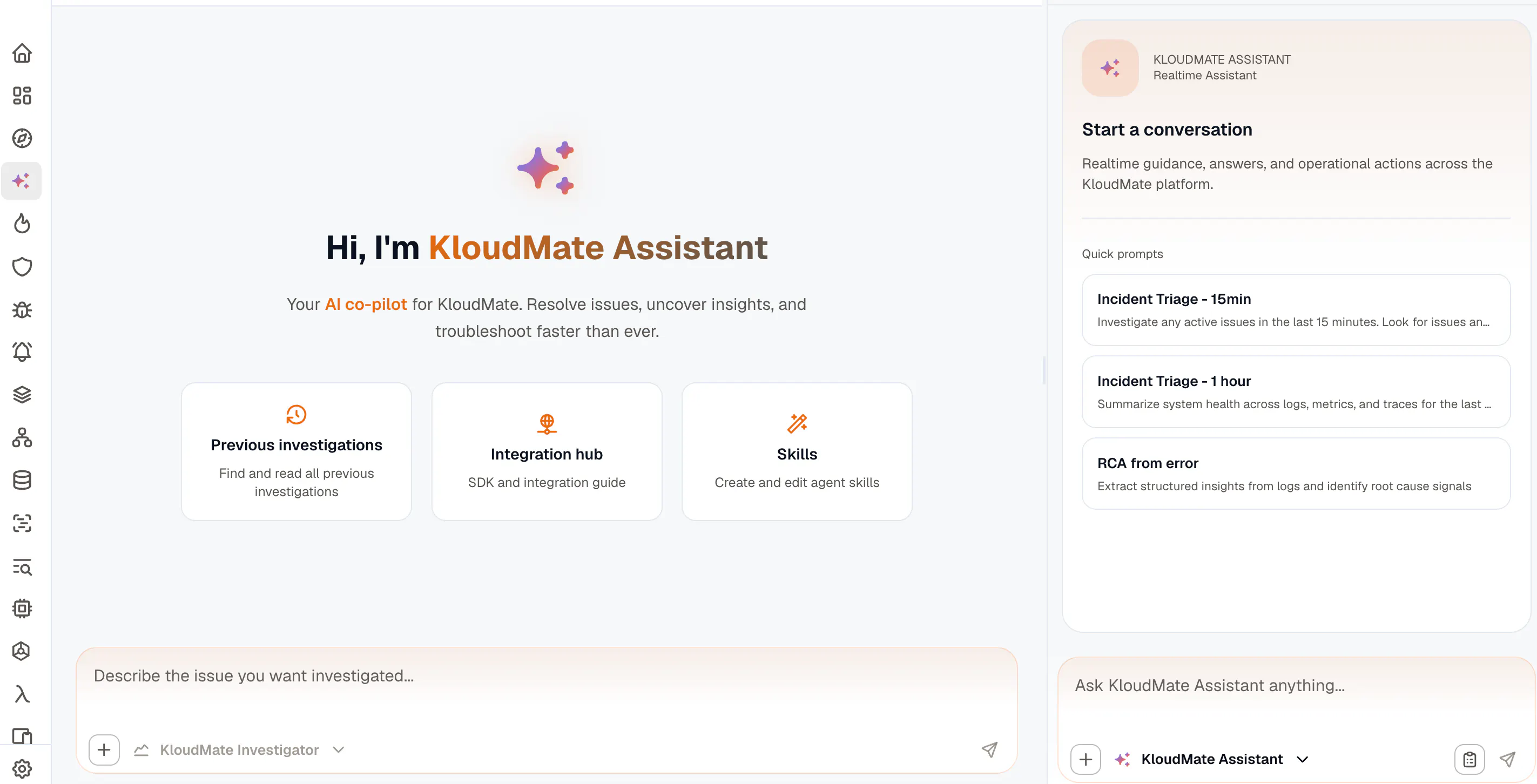Select the AI Assistant sparkle sidebar icon
Screen dimensions: 1537x784
[22, 181]
